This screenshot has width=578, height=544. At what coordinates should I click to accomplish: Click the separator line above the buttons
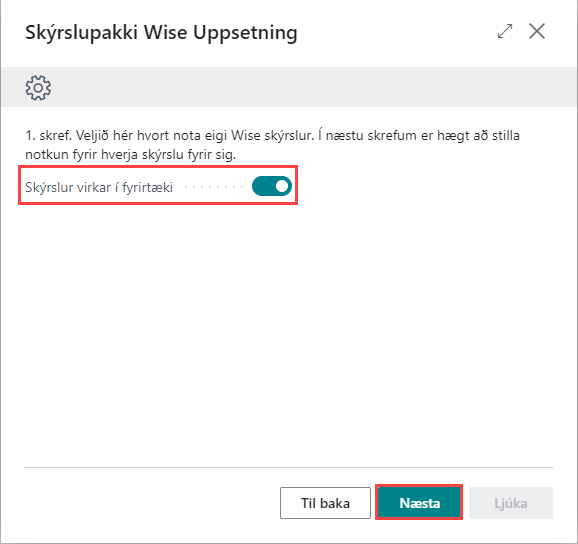pos(289,467)
